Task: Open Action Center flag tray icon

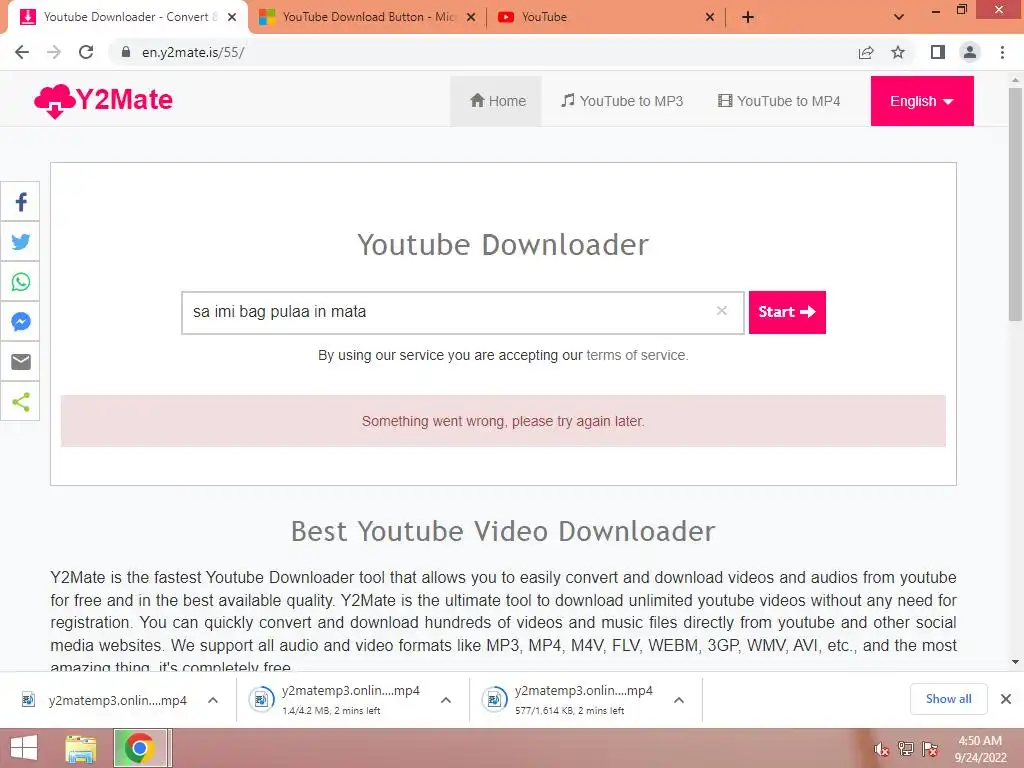Action: (x=930, y=749)
